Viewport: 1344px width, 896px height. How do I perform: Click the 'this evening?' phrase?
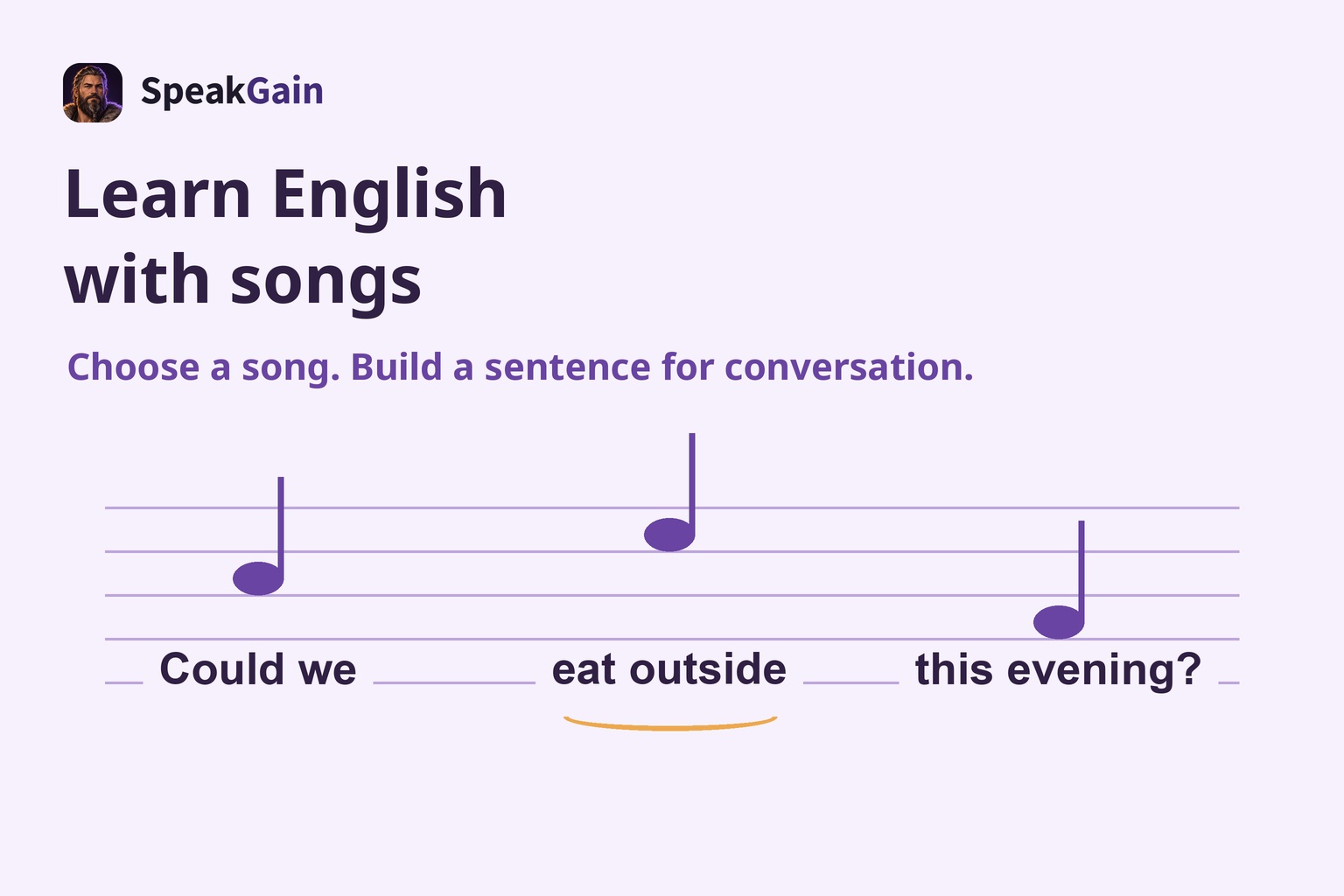[x=1059, y=670]
